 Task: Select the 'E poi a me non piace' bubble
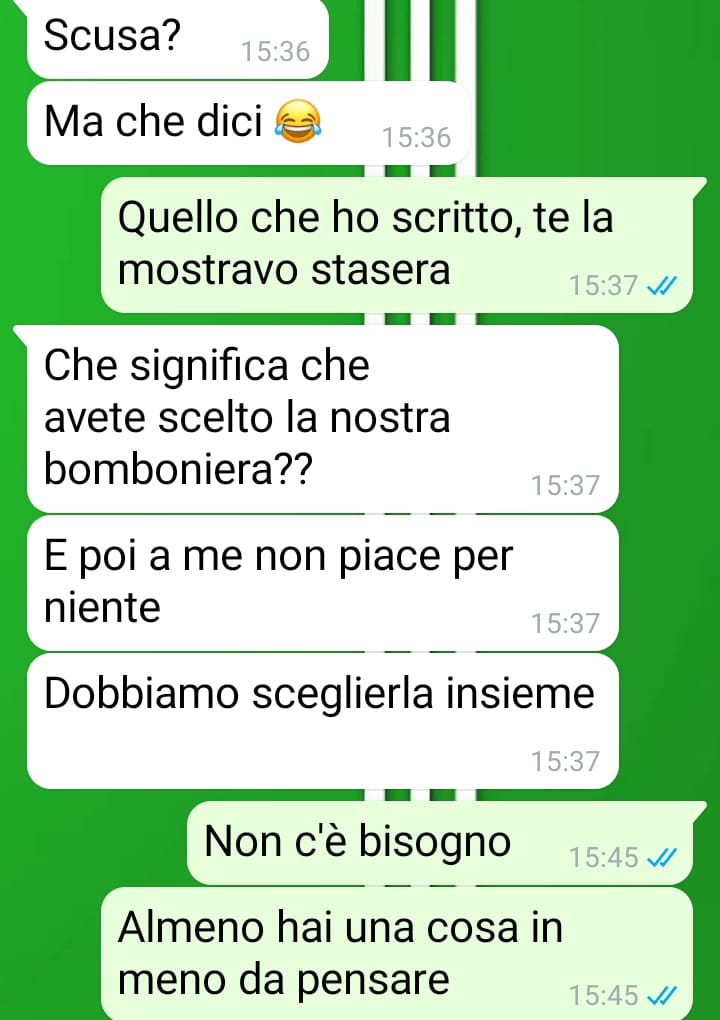(x=323, y=583)
